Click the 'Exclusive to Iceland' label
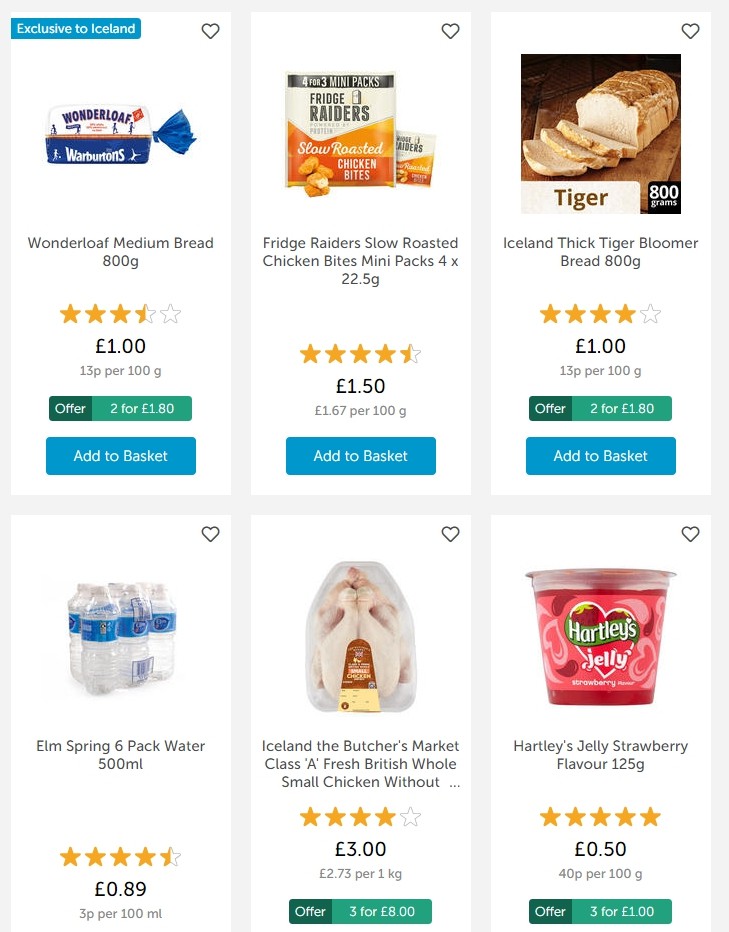 [x=77, y=29]
